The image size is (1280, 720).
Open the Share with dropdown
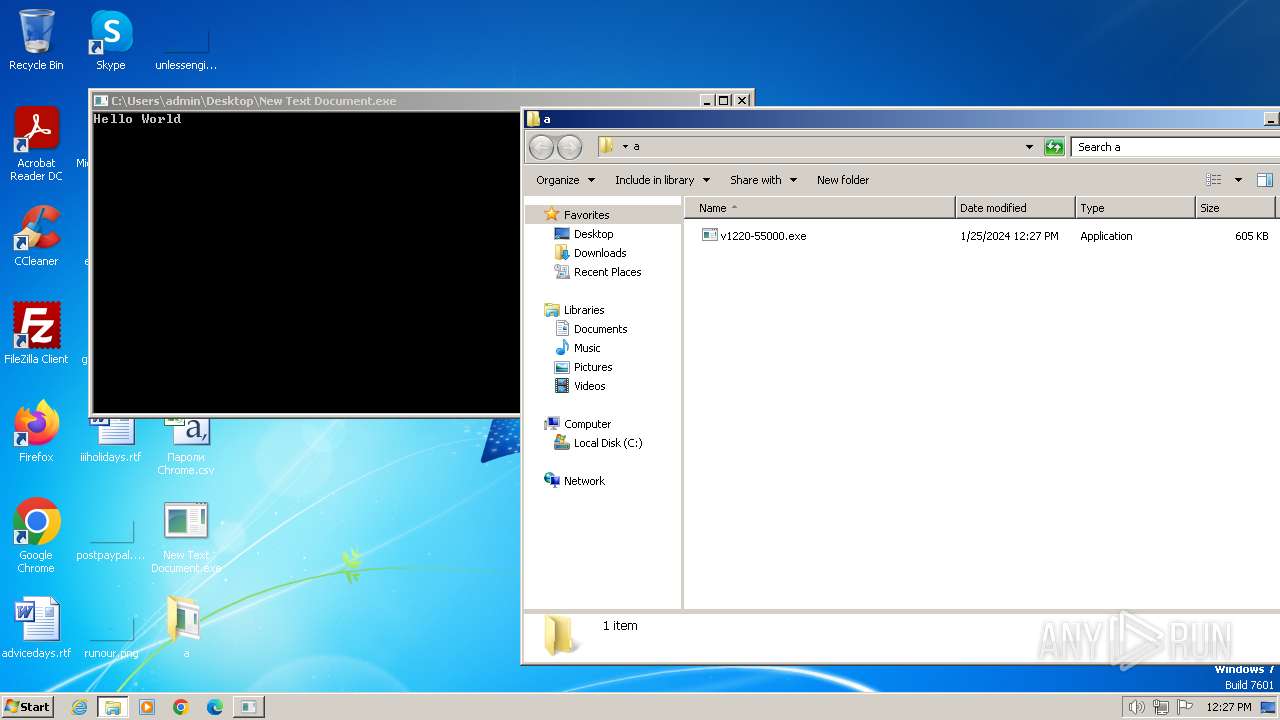point(763,180)
